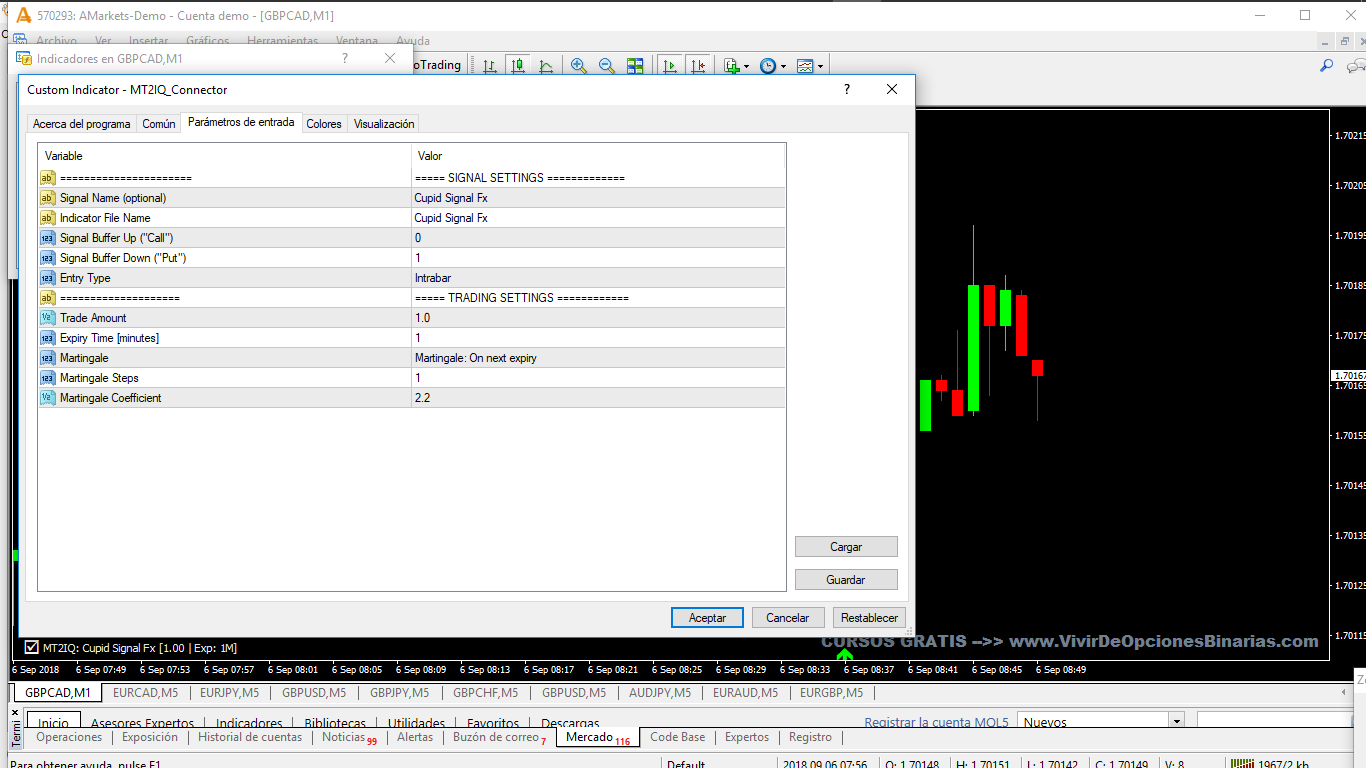Select the bar chart toolbar icon
This screenshot has height=768, width=1366.
pos(490,66)
